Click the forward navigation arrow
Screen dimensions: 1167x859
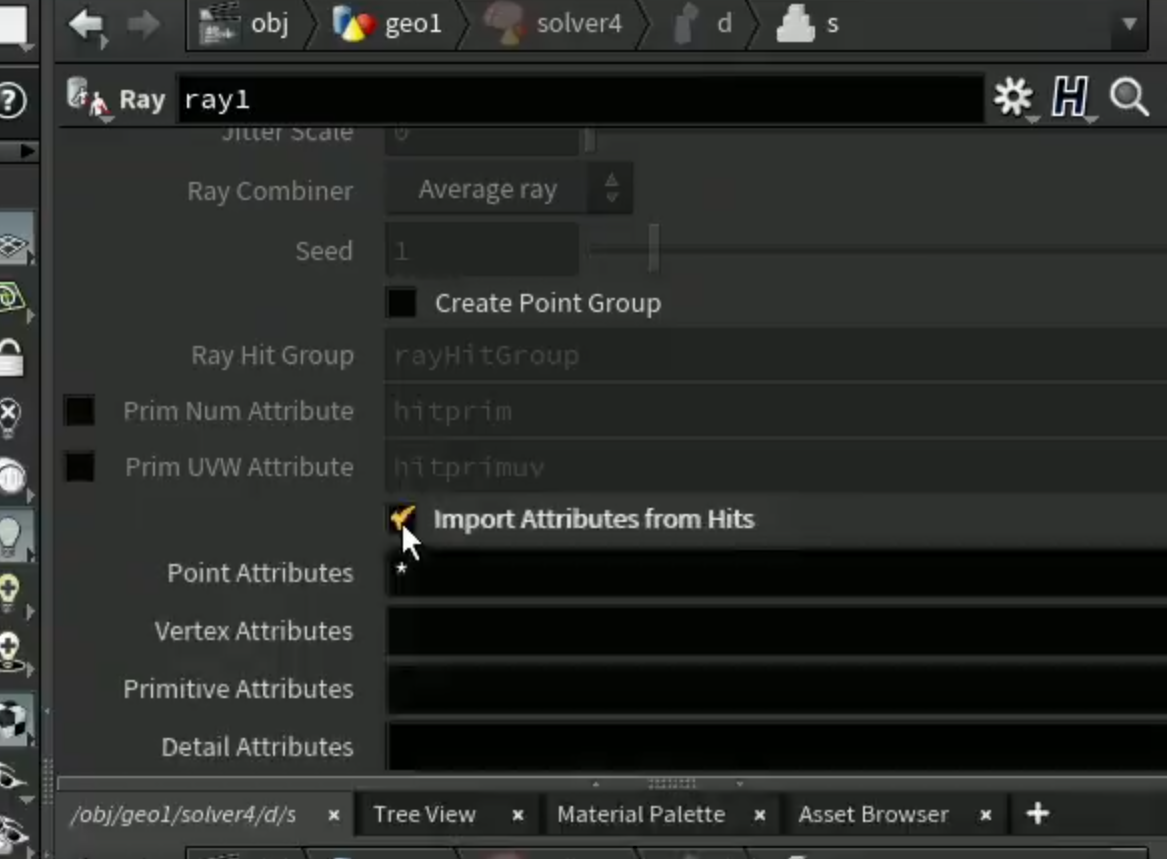click(144, 25)
